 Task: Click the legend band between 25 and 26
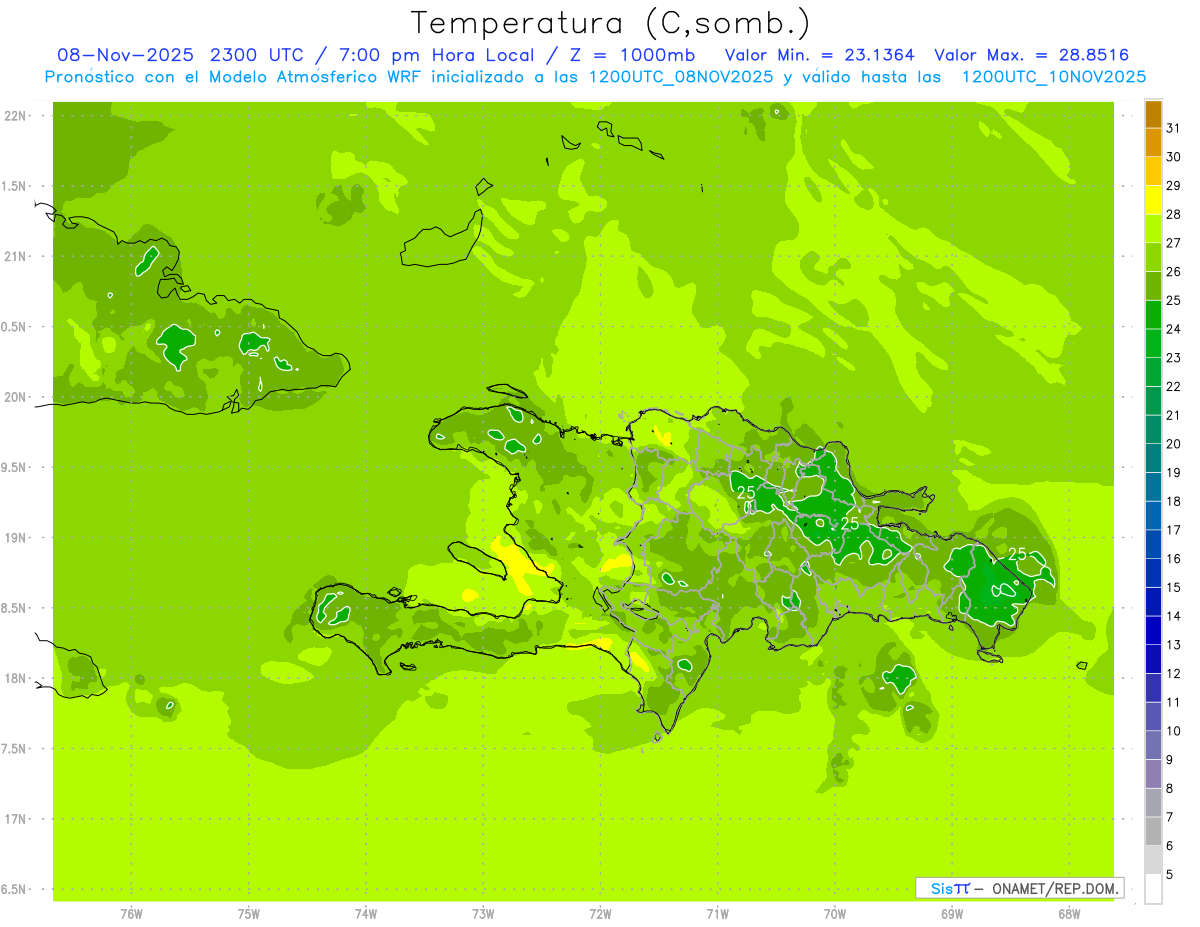pyautogui.click(x=1153, y=286)
